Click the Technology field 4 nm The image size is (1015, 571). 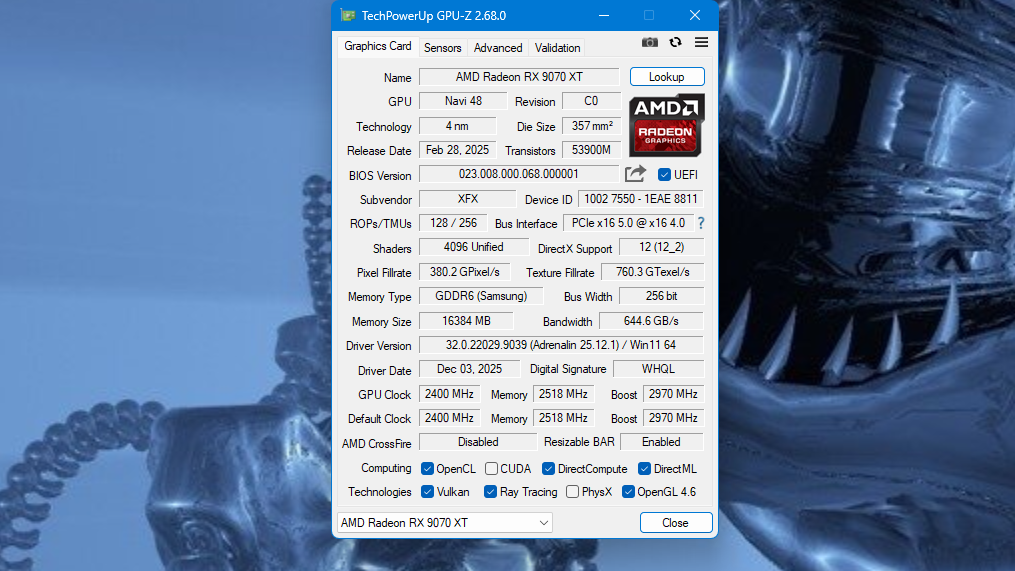[457, 126]
